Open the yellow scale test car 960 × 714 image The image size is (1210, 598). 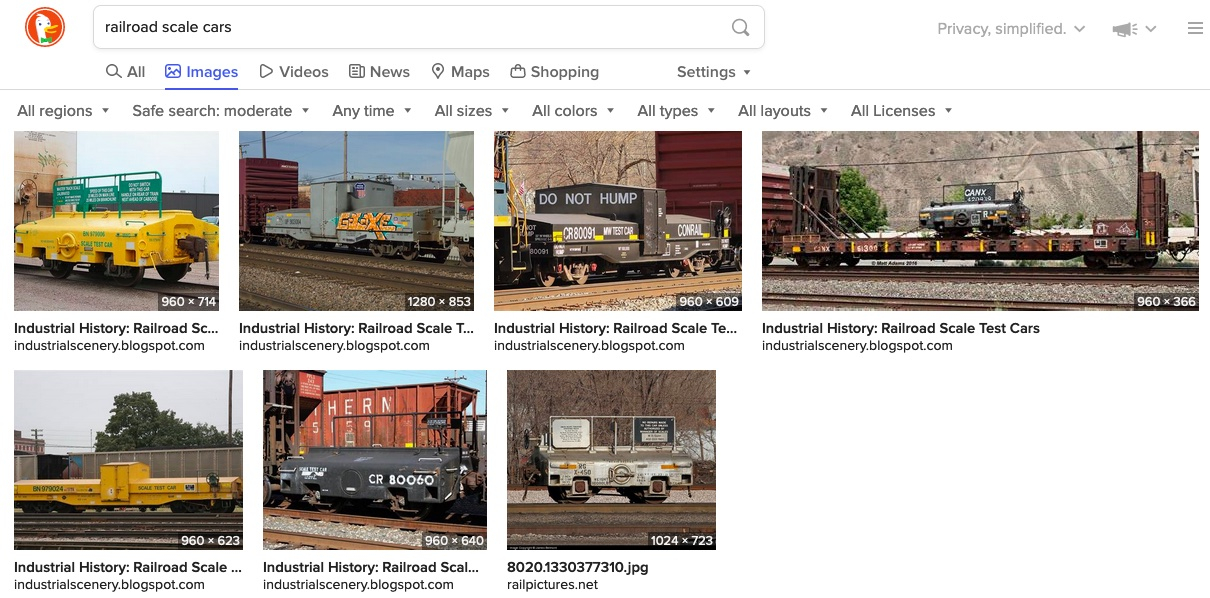click(116, 221)
